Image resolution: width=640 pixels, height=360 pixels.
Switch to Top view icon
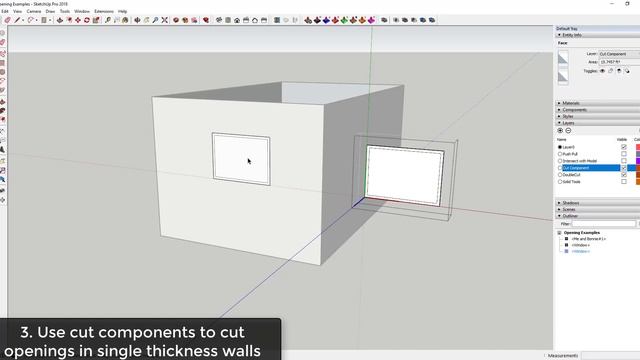pos(228,20)
